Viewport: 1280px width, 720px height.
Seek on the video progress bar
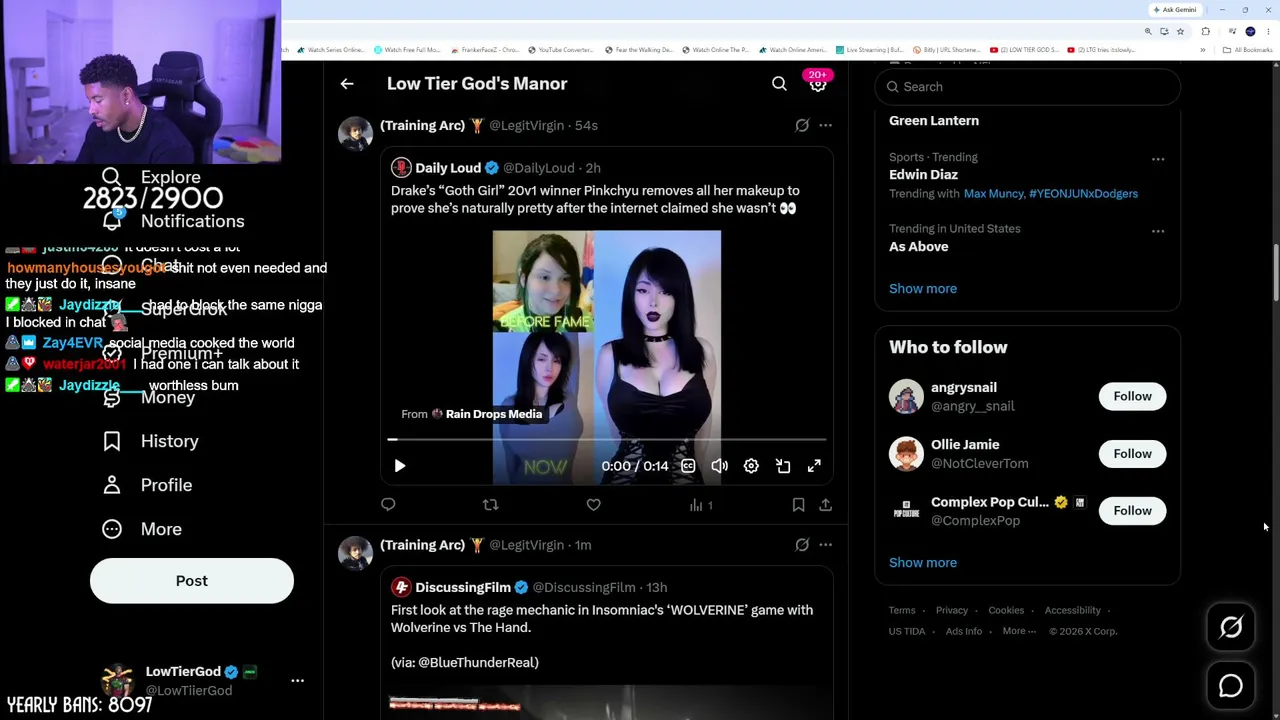click(x=607, y=439)
